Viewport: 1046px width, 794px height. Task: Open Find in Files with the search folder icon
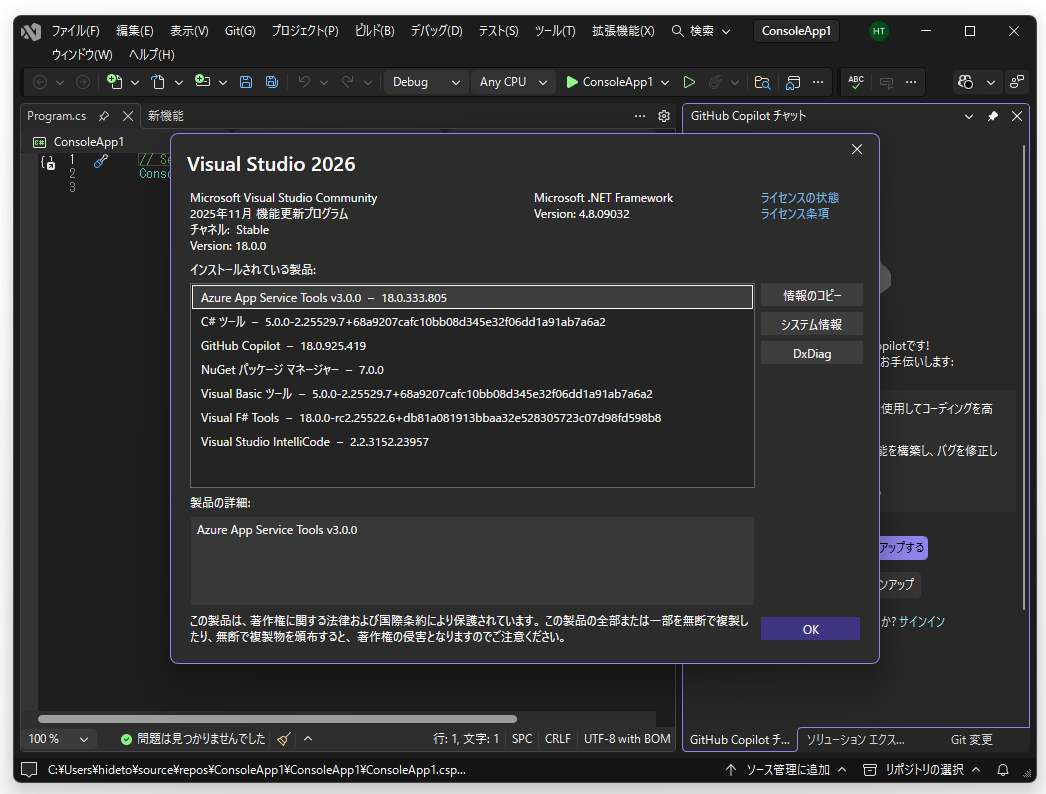pyautogui.click(x=762, y=82)
